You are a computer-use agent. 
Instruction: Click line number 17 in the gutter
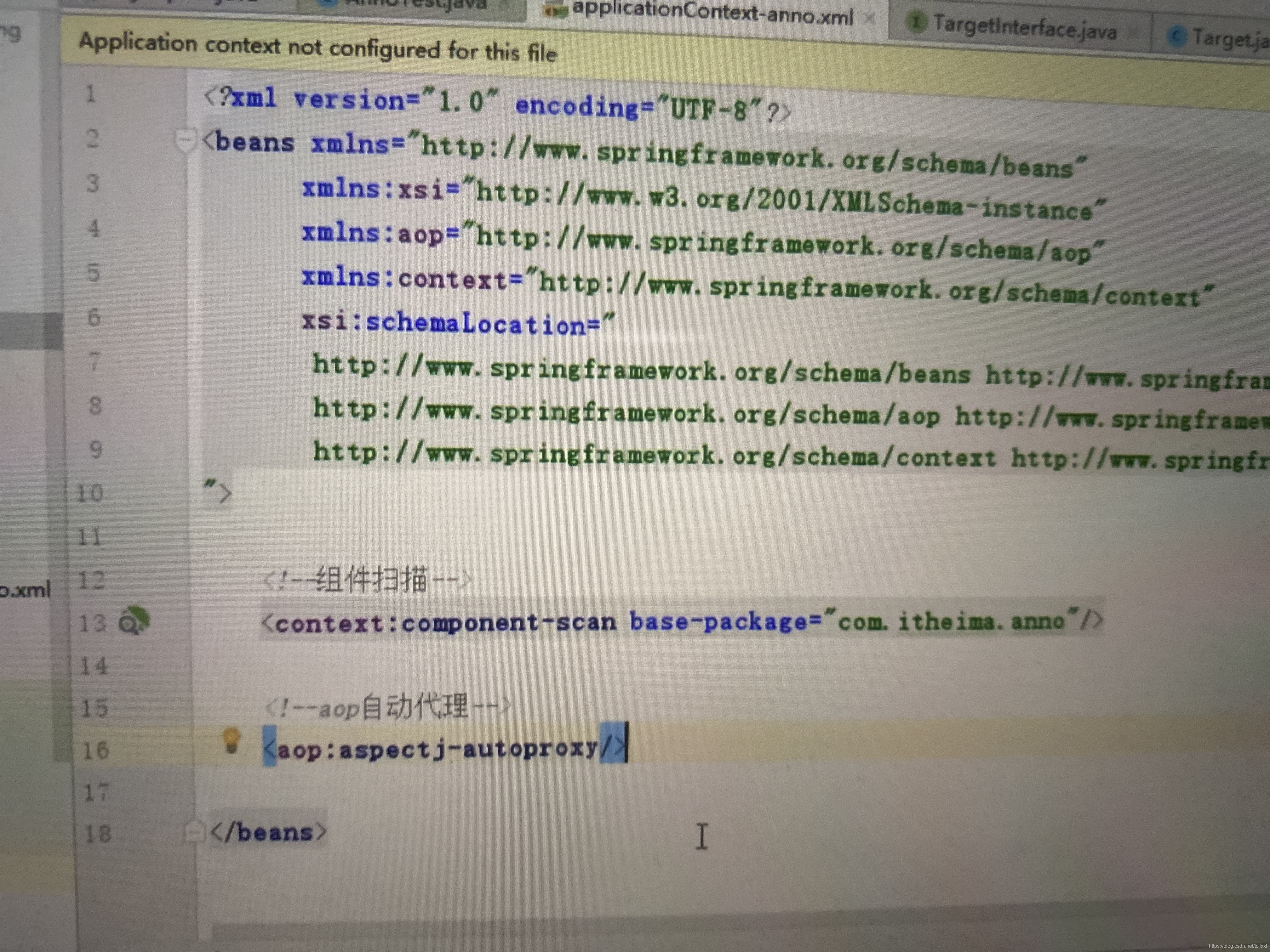click(96, 793)
